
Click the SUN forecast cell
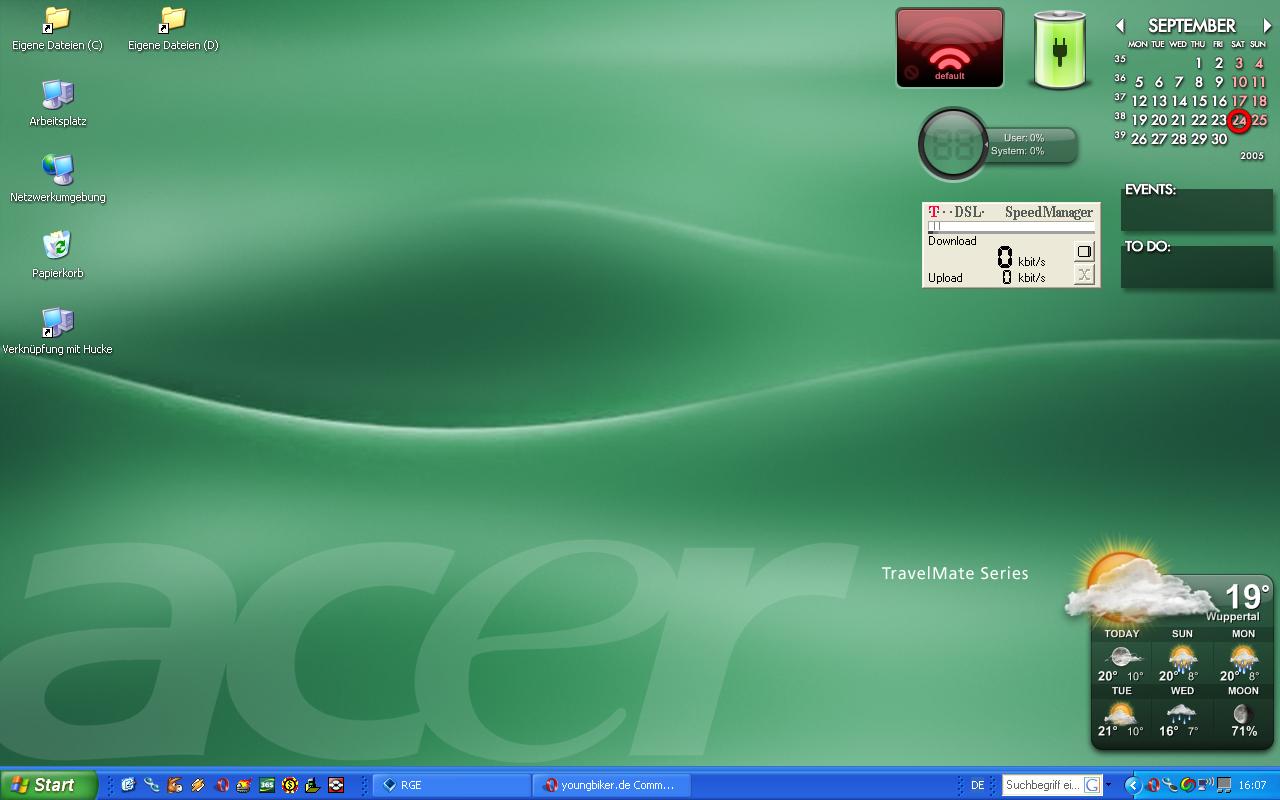(x=1182, y=655)
